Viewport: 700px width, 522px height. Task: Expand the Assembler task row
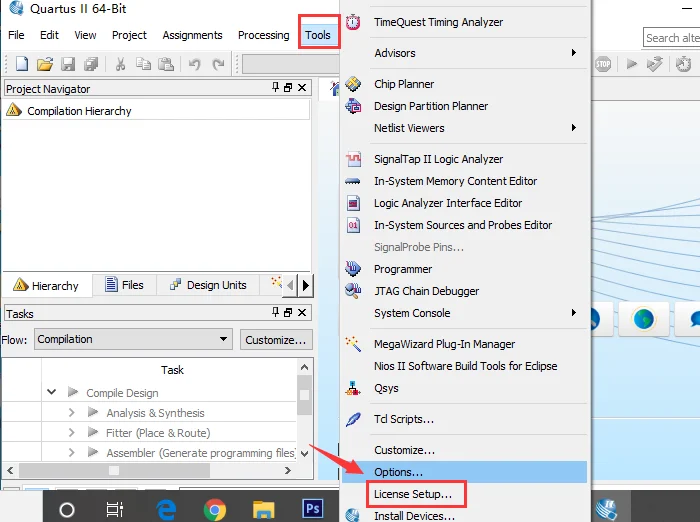point(71,452)
